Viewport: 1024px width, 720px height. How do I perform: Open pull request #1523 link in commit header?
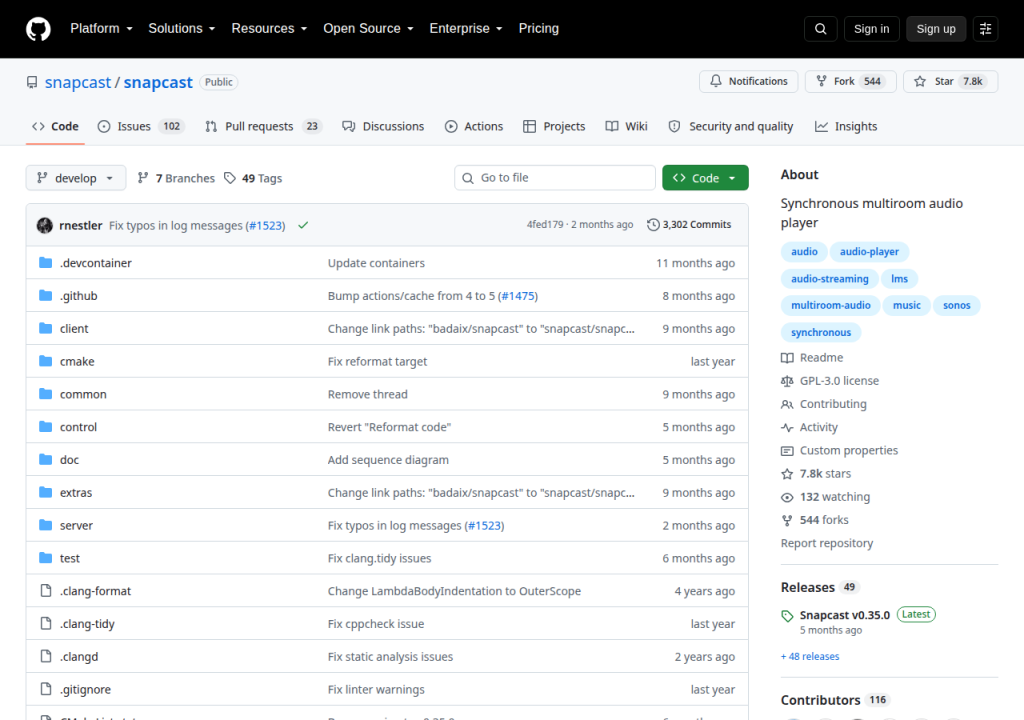(266, 225)
